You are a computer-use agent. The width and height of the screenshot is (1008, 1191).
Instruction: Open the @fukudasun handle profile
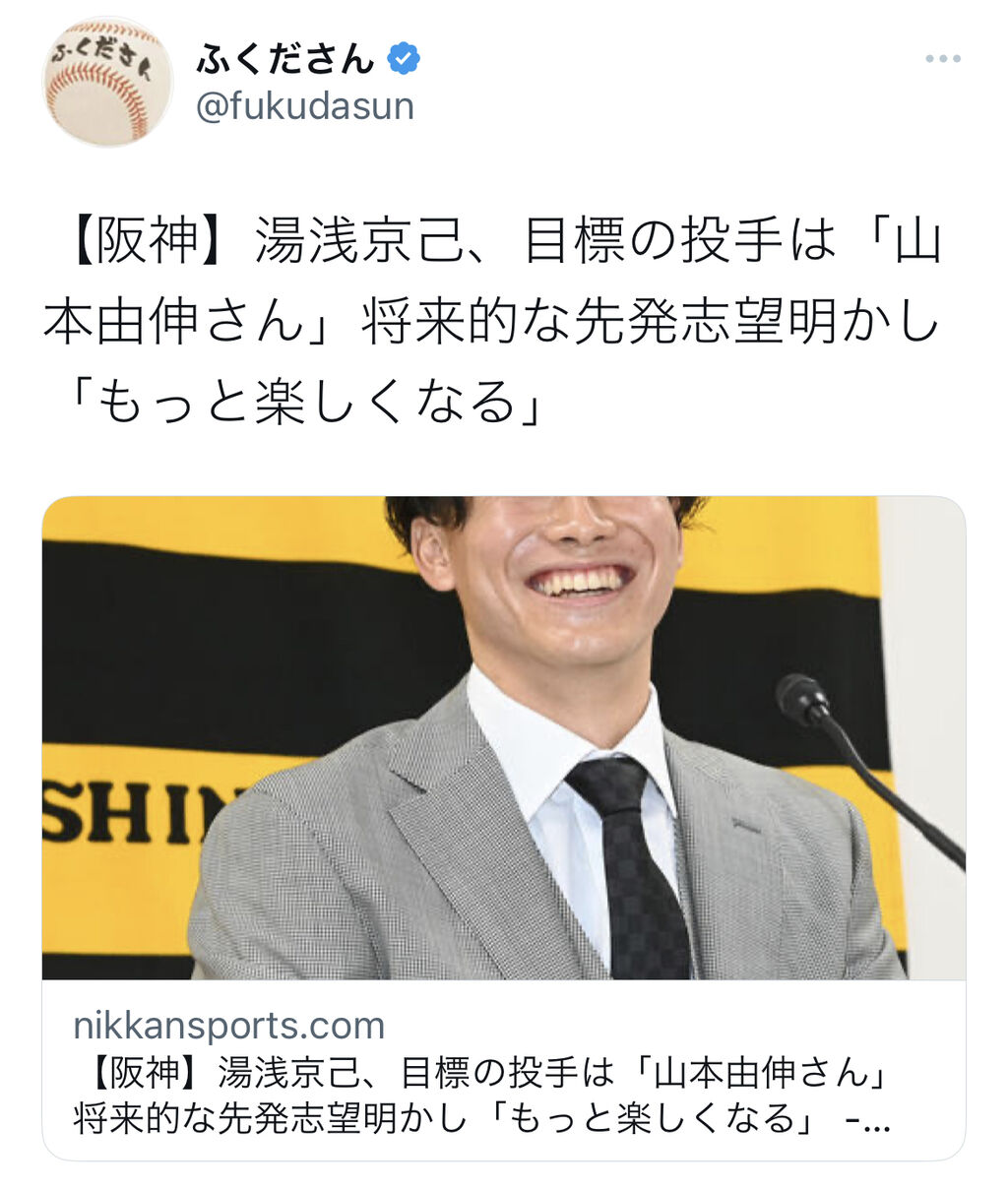click(x=305, y=106)
